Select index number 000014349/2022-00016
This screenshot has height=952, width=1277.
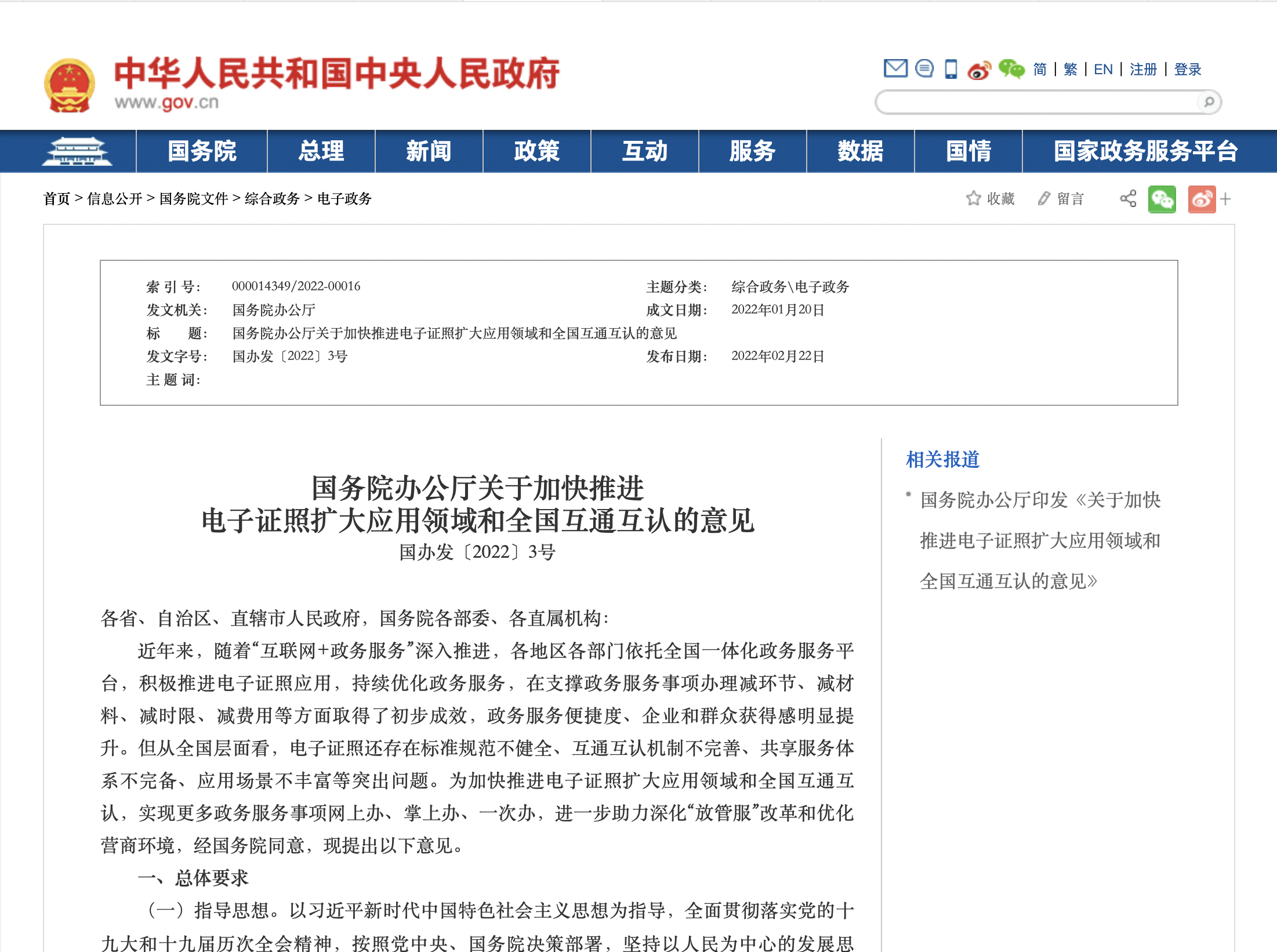pyautogui.click(x=296, y=286)
